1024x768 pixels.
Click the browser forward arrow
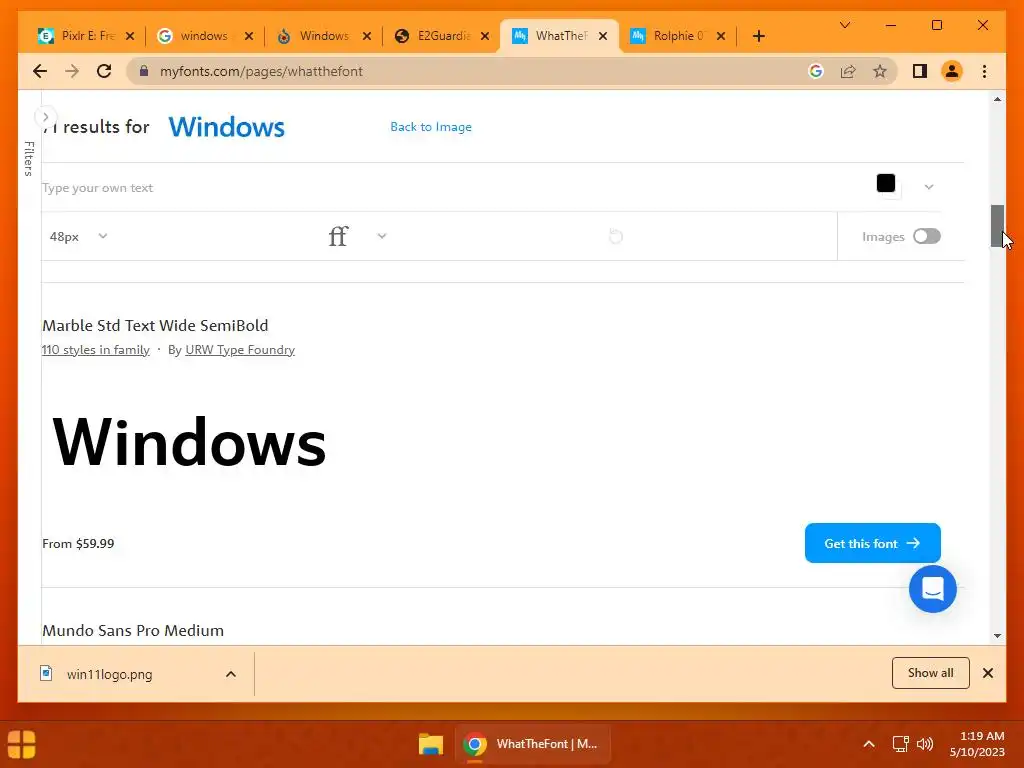[72, 71]
